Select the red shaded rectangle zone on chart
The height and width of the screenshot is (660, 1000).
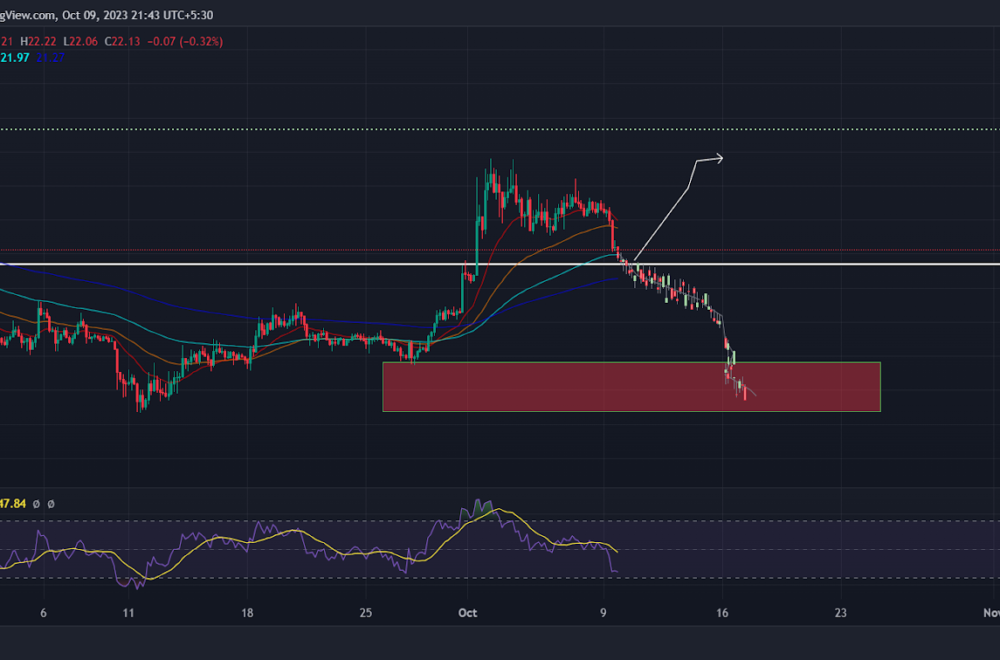pos(631,387)
